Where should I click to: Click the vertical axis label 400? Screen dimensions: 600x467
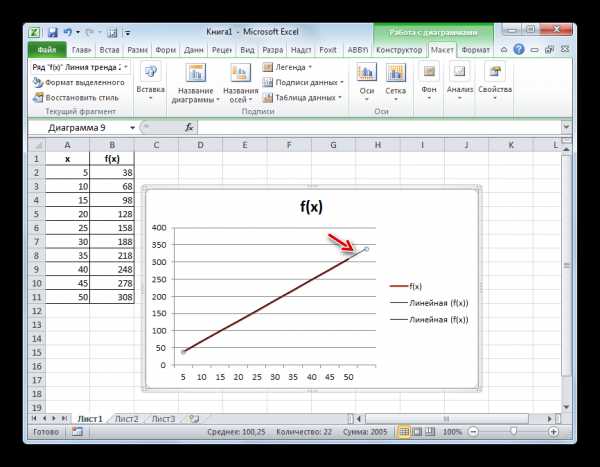pos(159,228)
